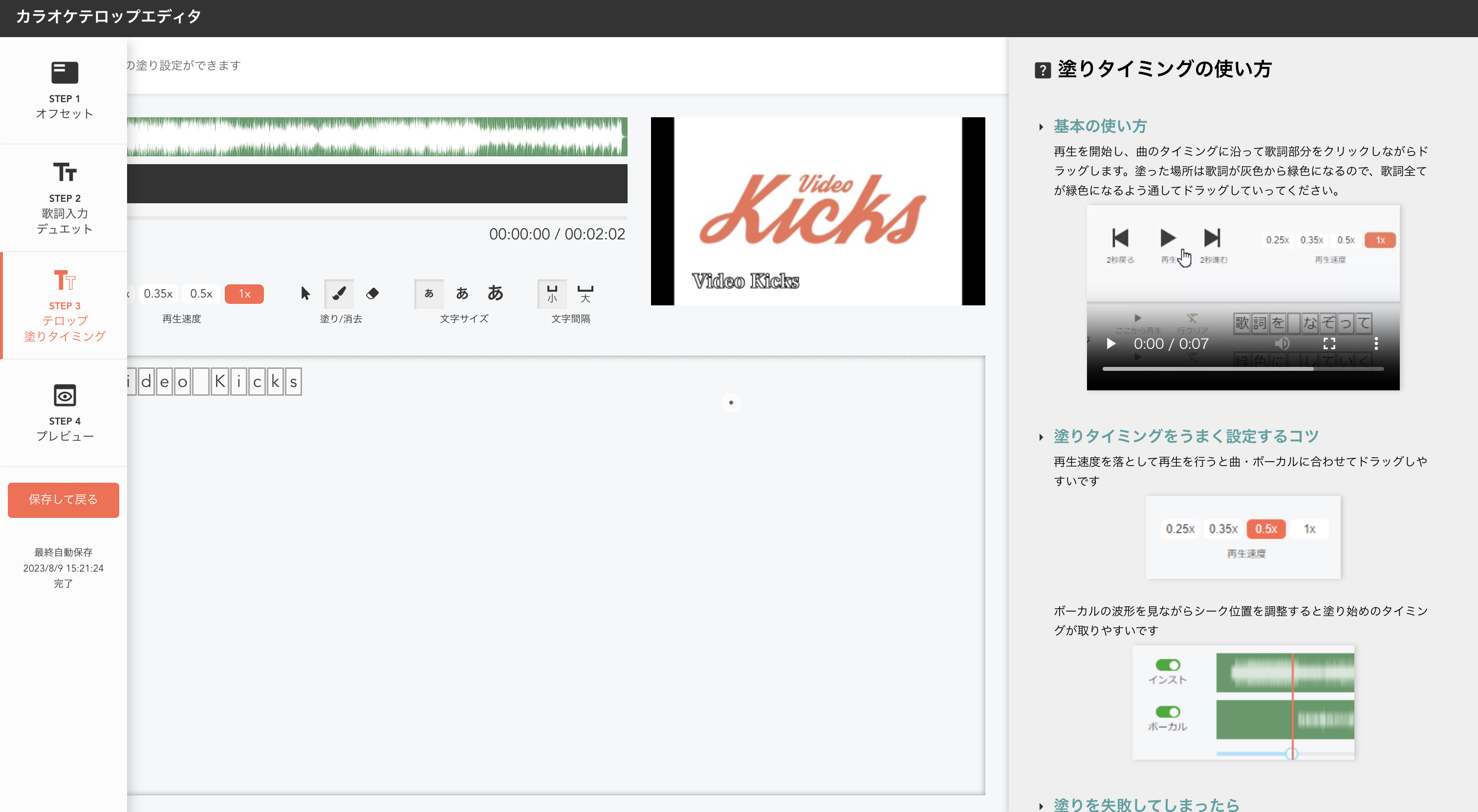Mute the tutorial video volume

1282,343
